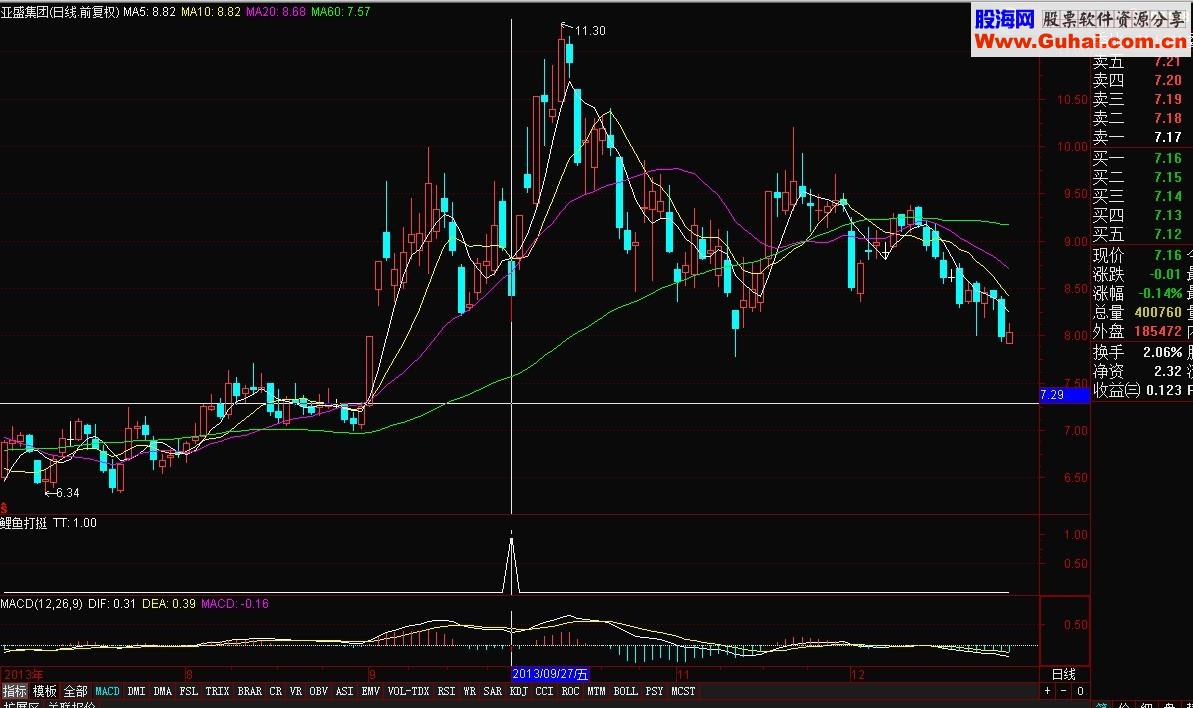Switch to the SAR indicator
The image size is (1193, 708).
click(x=493, y=691)
